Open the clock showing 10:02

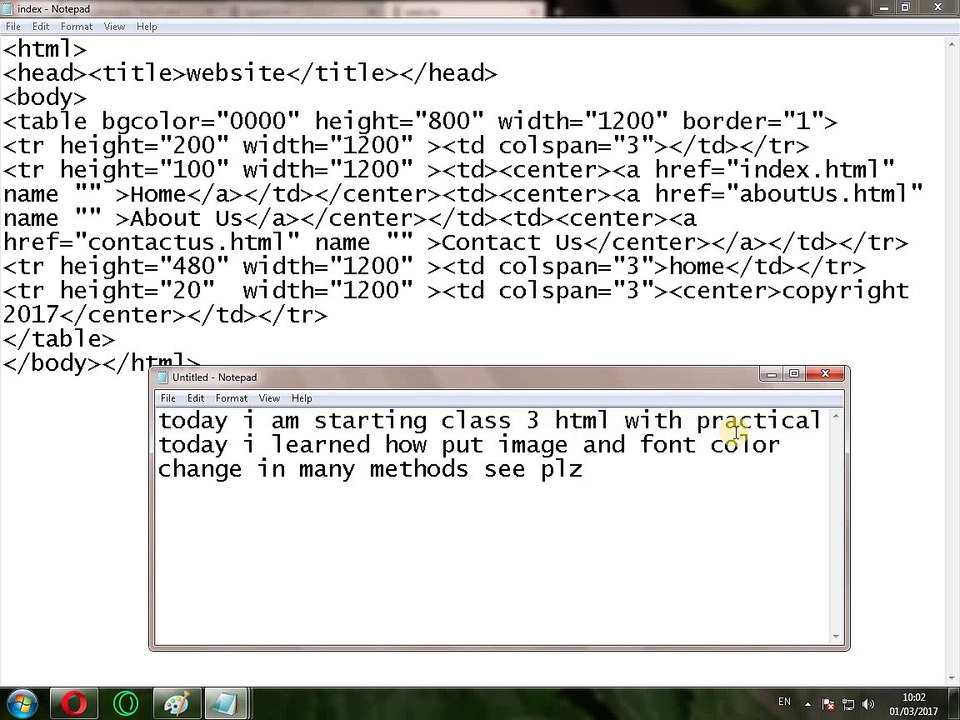(x=913, y=697)
